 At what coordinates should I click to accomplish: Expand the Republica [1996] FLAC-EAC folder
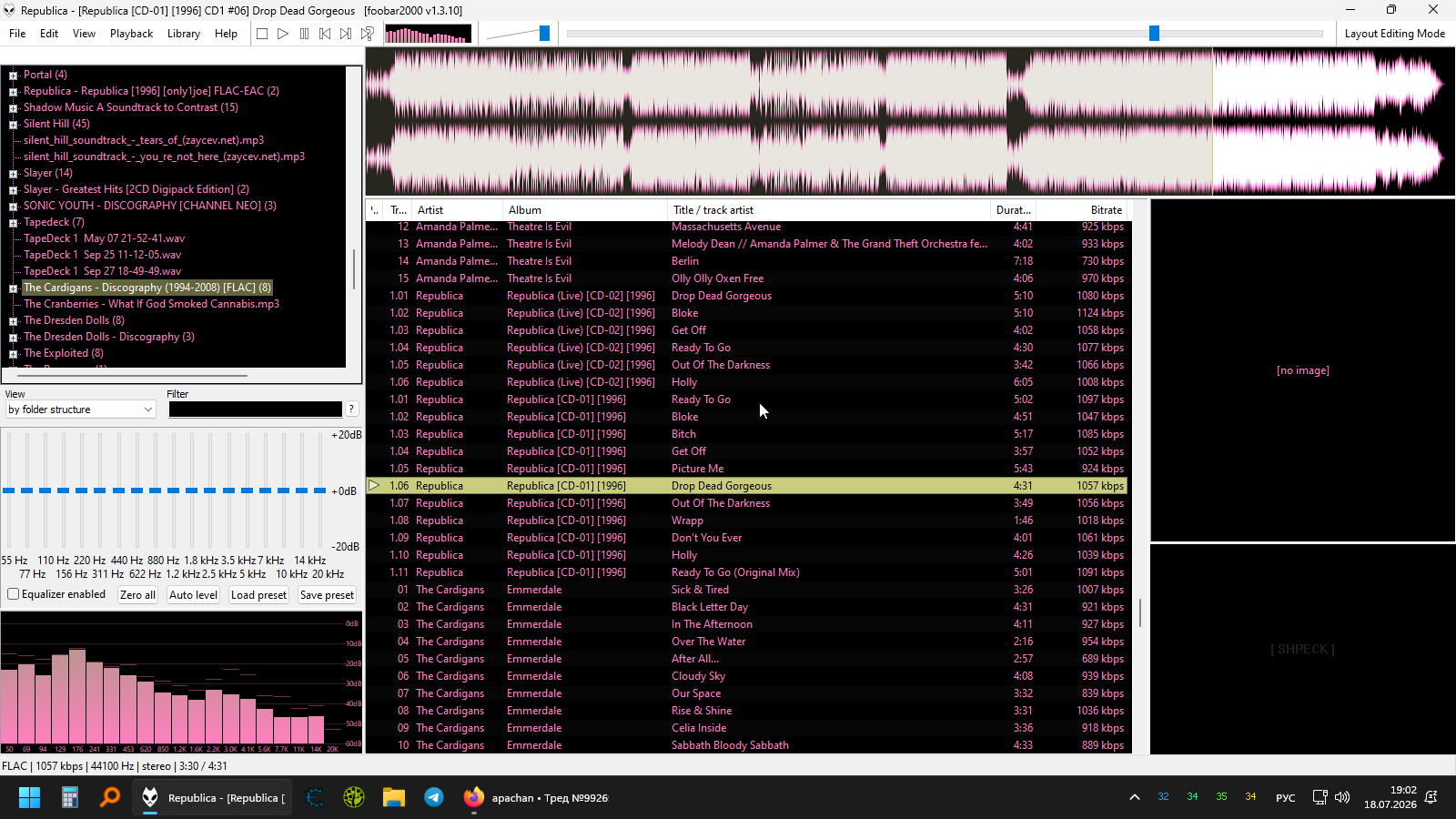point(13,92)
